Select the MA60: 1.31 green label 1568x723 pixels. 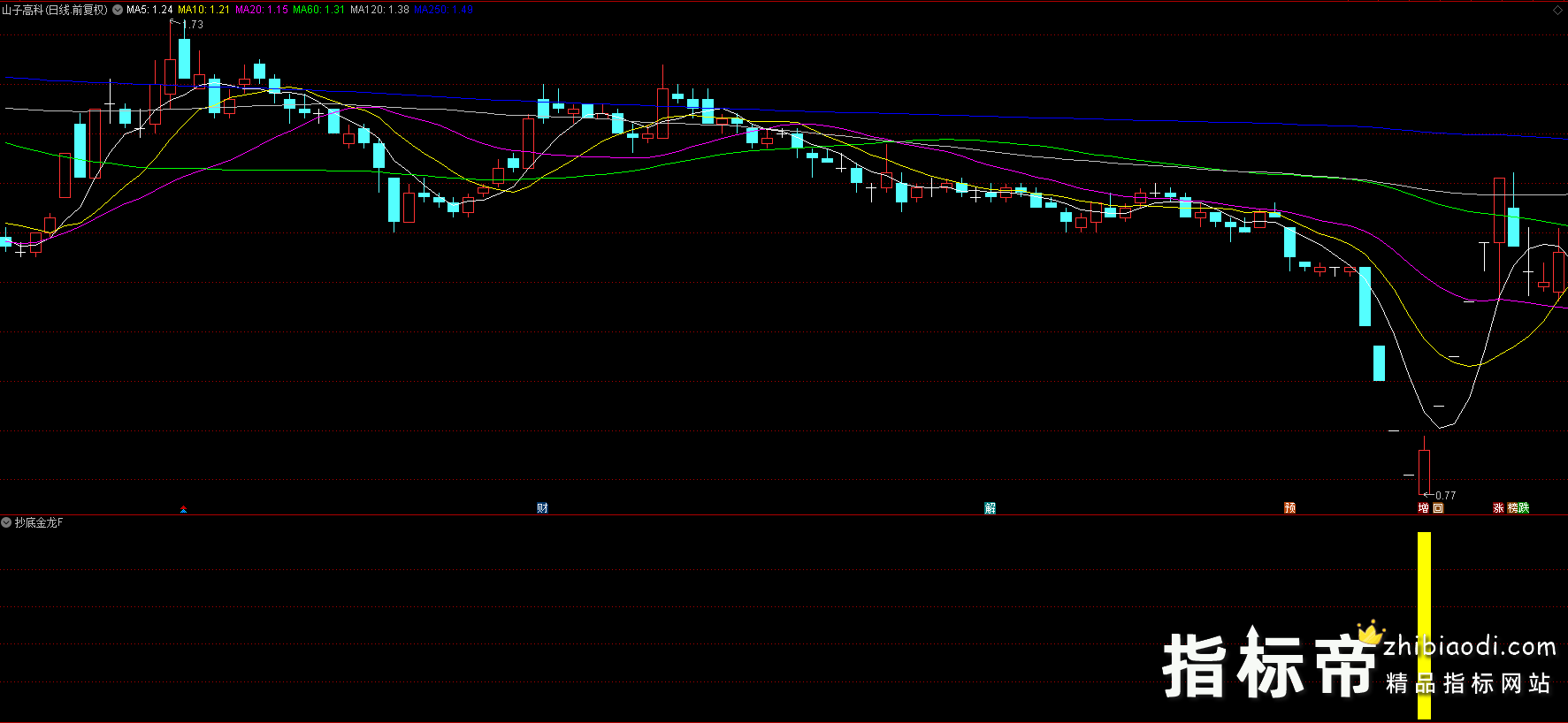[318, 10]
